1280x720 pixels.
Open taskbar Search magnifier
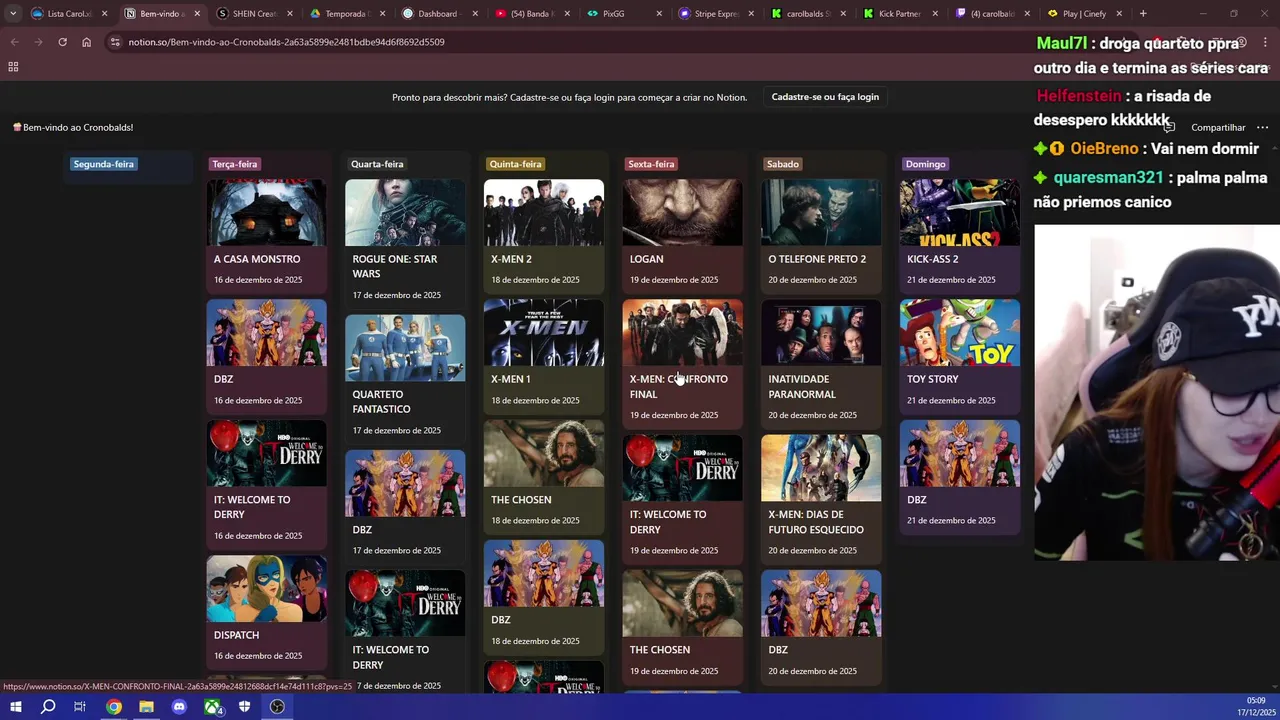48,707
